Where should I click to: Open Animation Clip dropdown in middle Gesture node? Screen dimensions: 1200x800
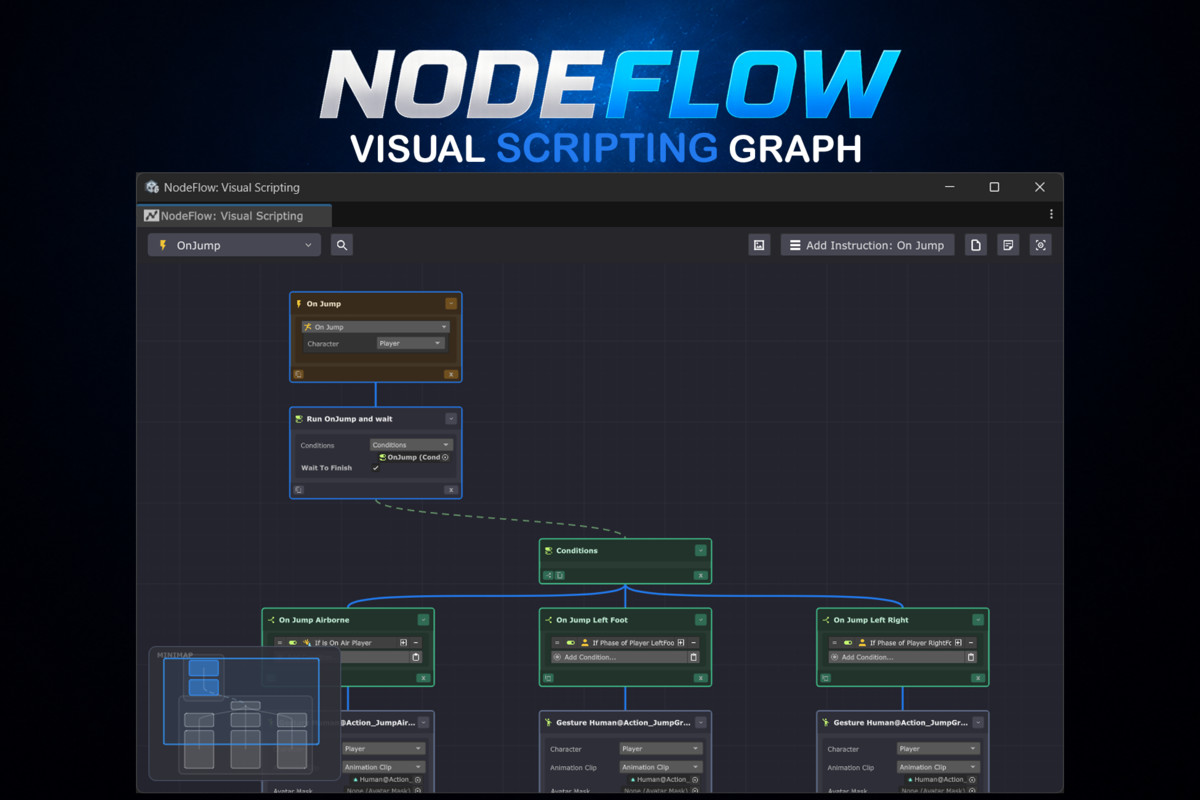[x=660, y=767]
